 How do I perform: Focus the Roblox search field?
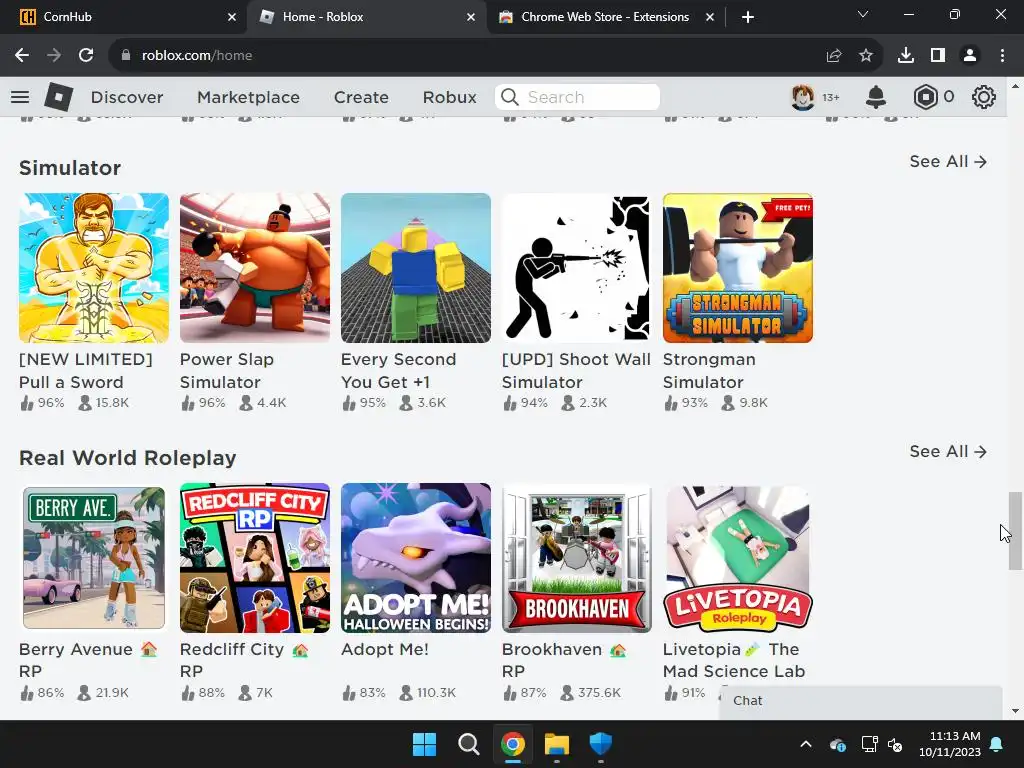(x=577, y=97)
